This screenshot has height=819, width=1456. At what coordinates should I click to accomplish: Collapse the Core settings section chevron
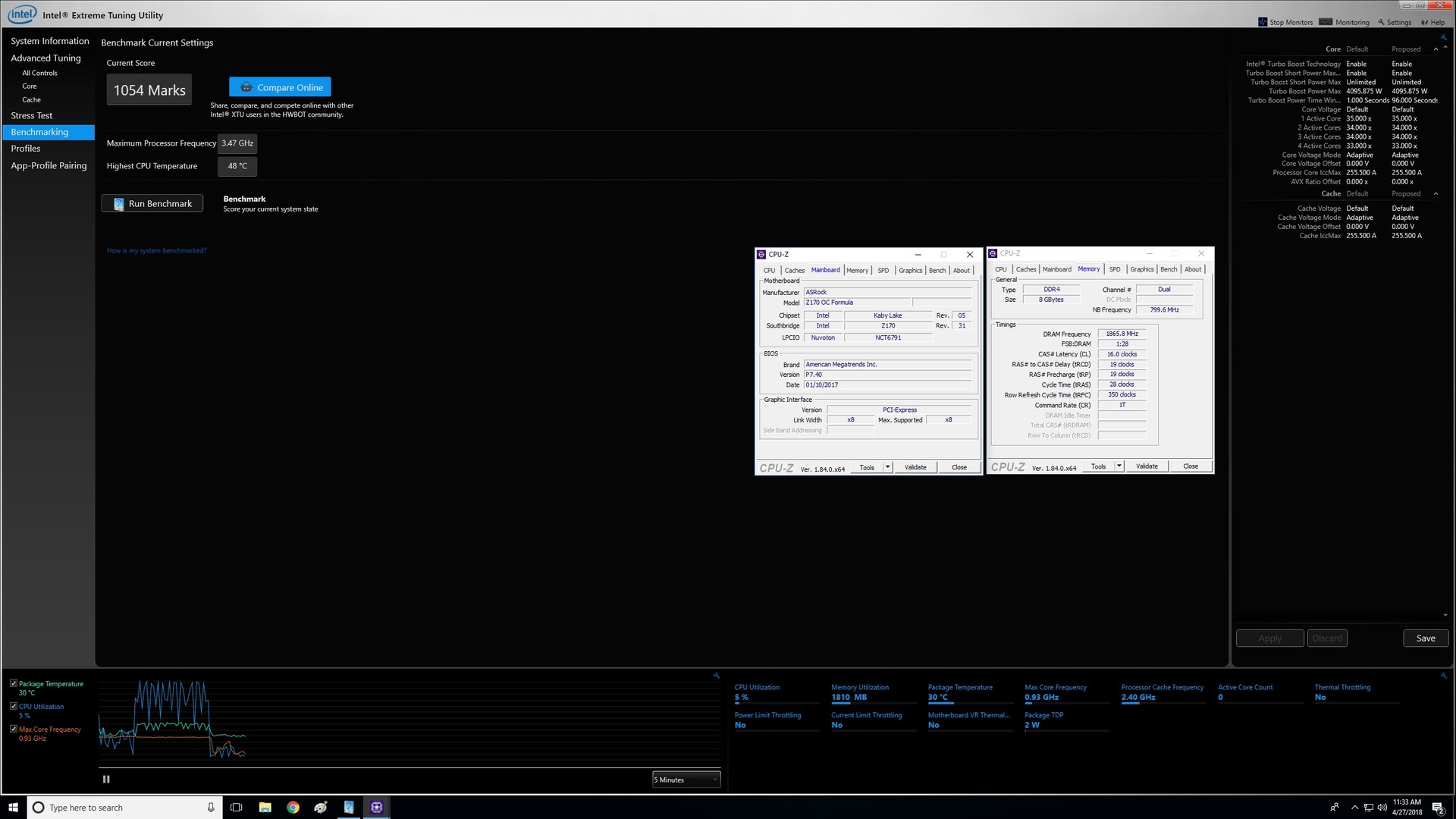point(1436,49)
